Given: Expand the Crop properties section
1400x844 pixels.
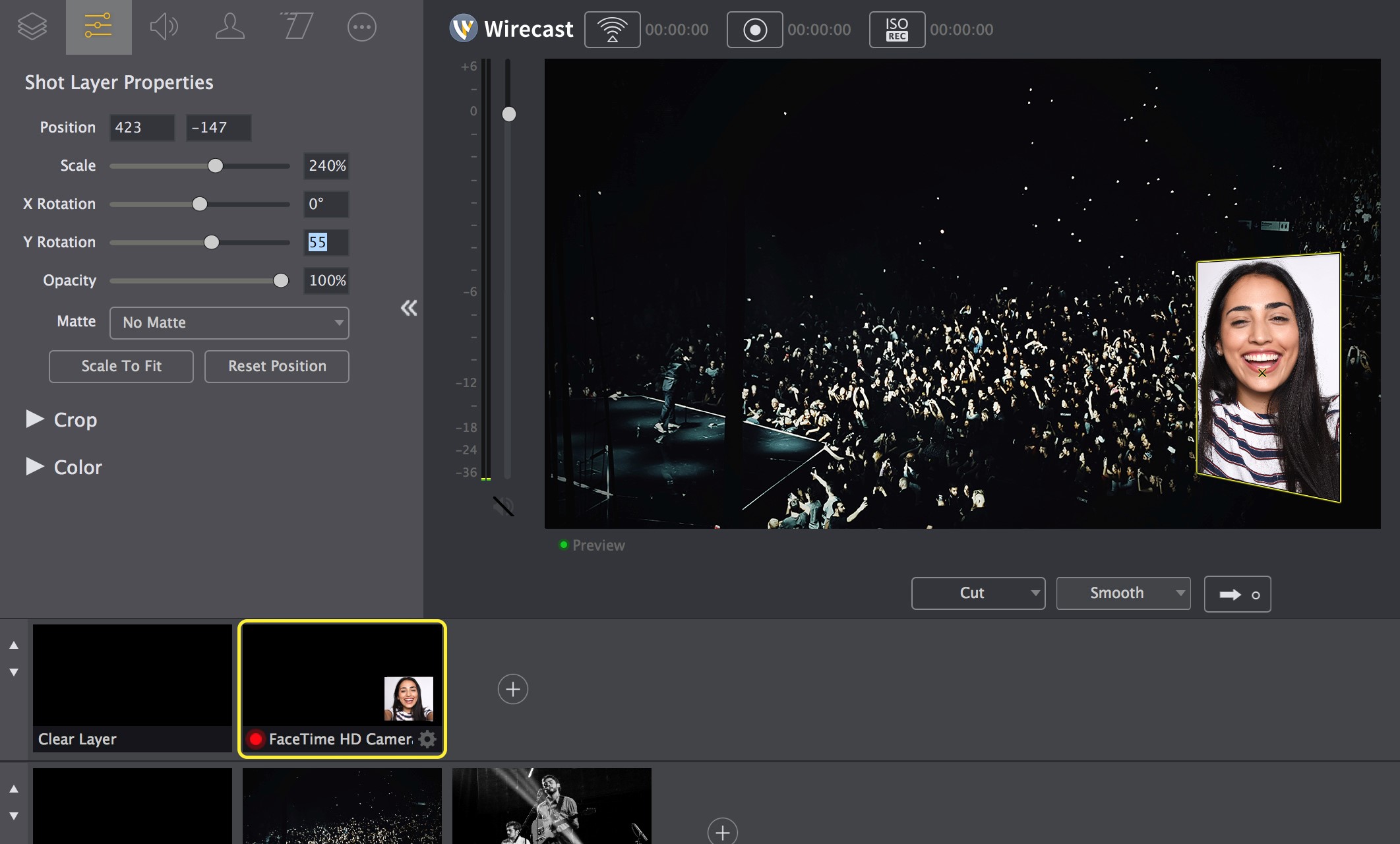Looking at the screenshot, I should [x=35, y=419].
